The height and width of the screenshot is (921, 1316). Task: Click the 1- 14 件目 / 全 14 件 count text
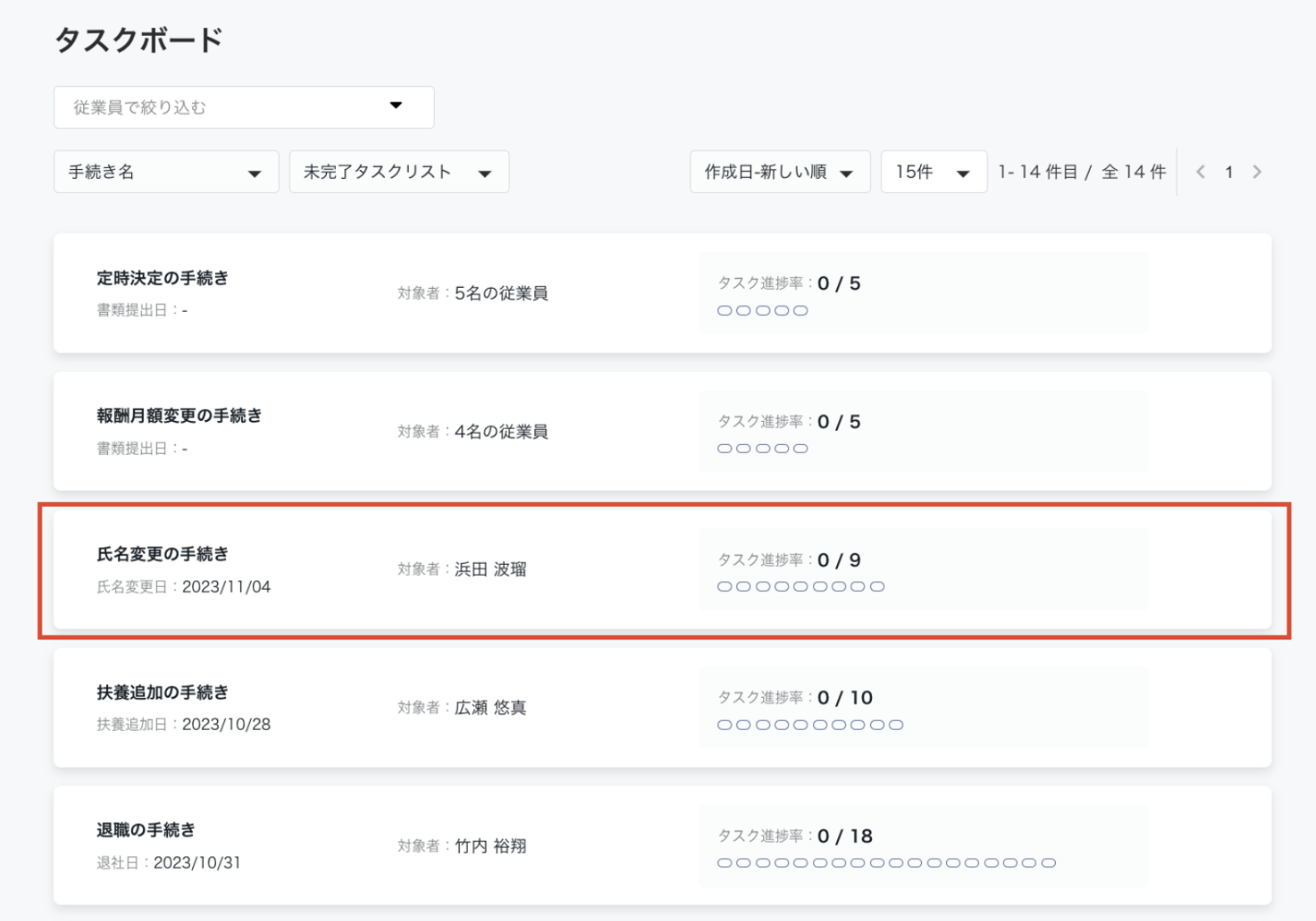[x=1083, y=172]
